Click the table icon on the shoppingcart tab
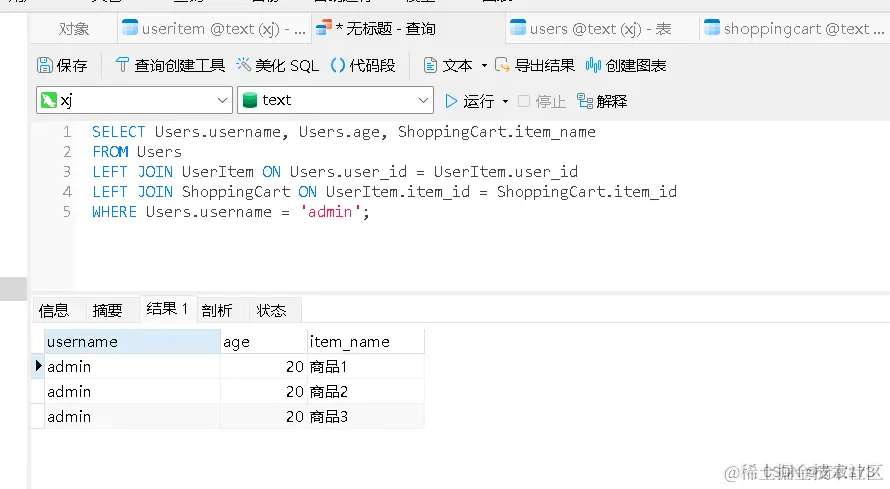 [x=712, y=27]
